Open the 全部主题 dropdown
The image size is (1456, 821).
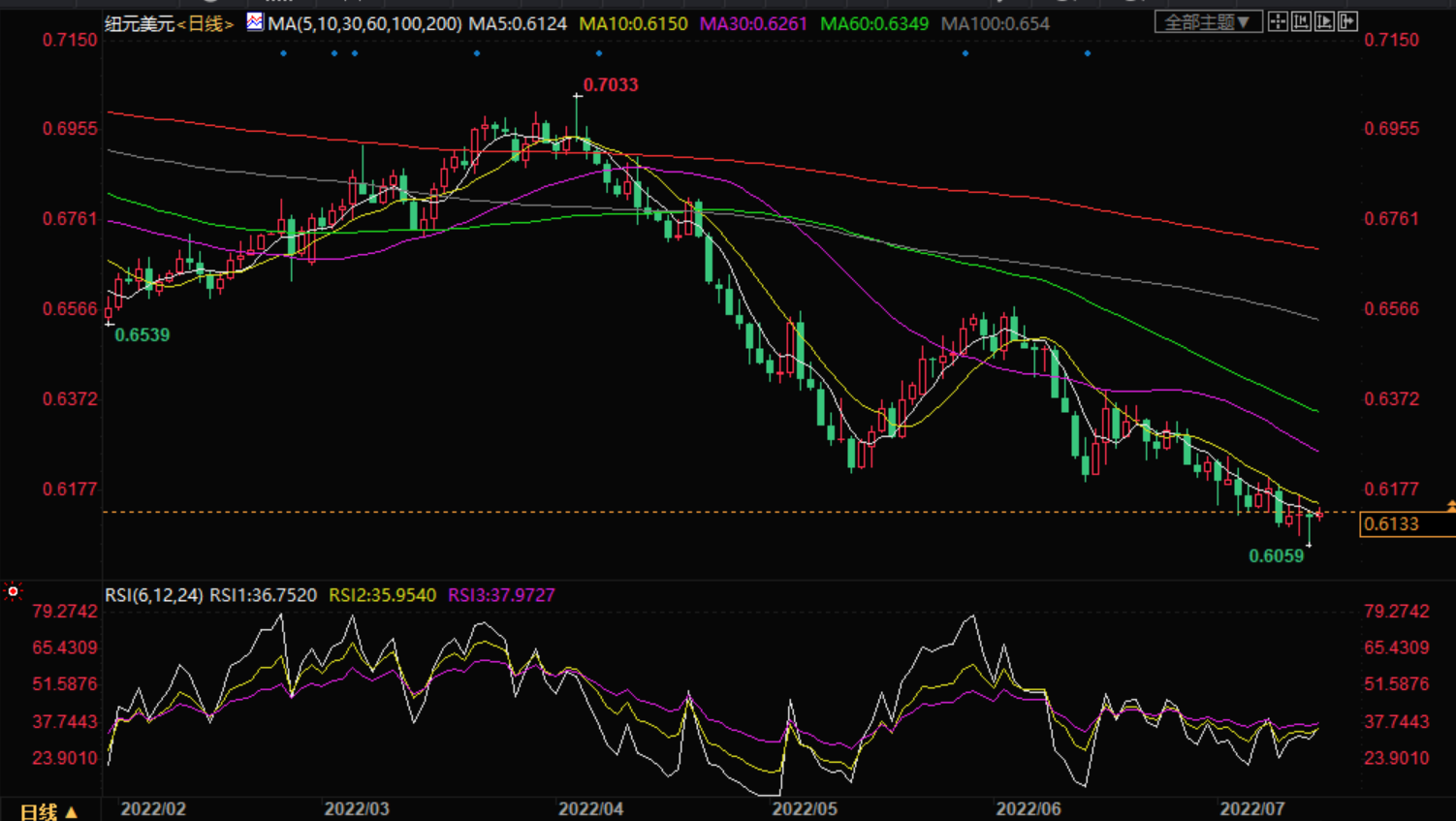[1207, 21]
